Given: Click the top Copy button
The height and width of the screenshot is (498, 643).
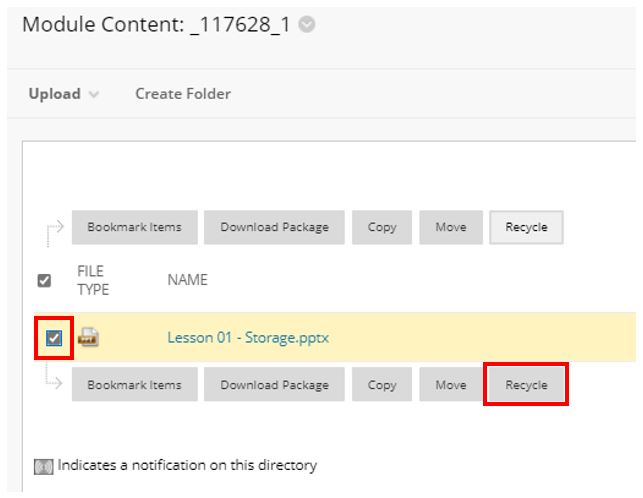Looking at the screenshot, I should 382,227.
